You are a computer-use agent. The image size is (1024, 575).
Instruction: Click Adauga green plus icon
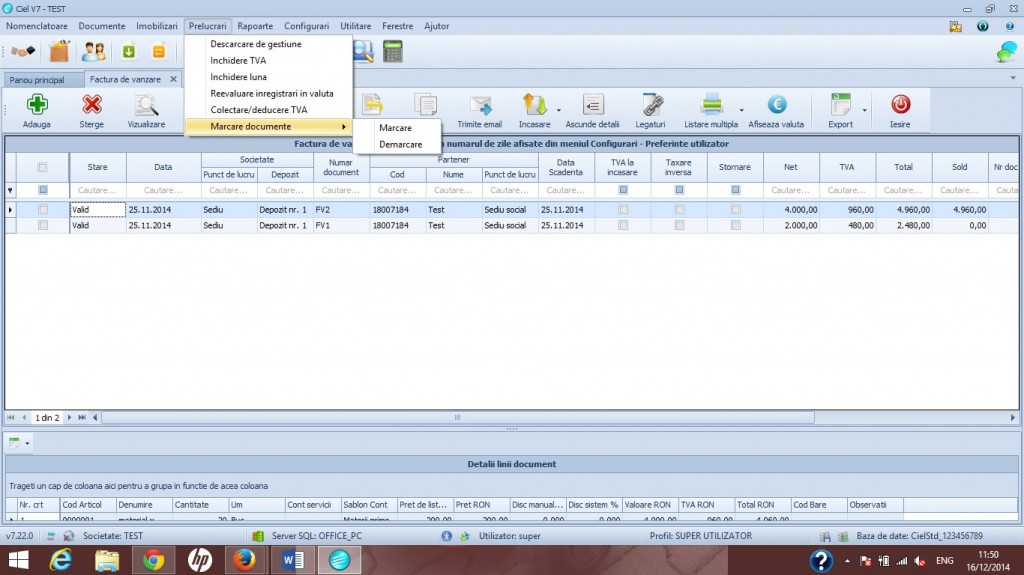coord(37,105)
